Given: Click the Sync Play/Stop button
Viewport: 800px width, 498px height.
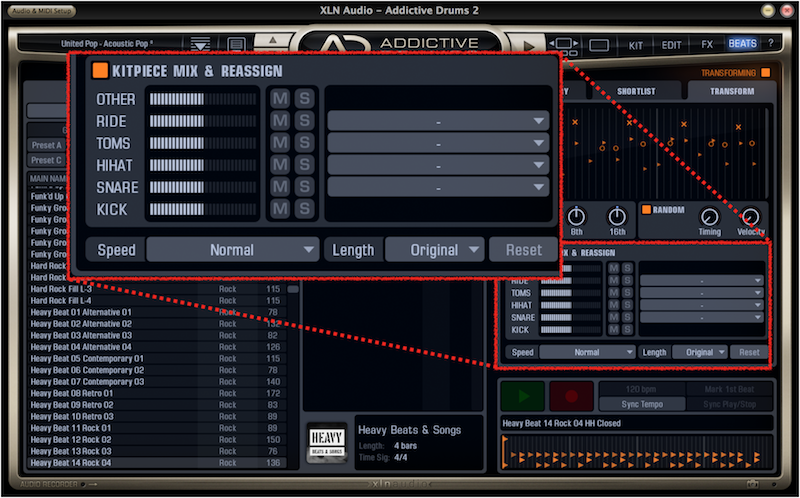Looking at the screenshot, I should pyautogui.click(x=729, y=404).
